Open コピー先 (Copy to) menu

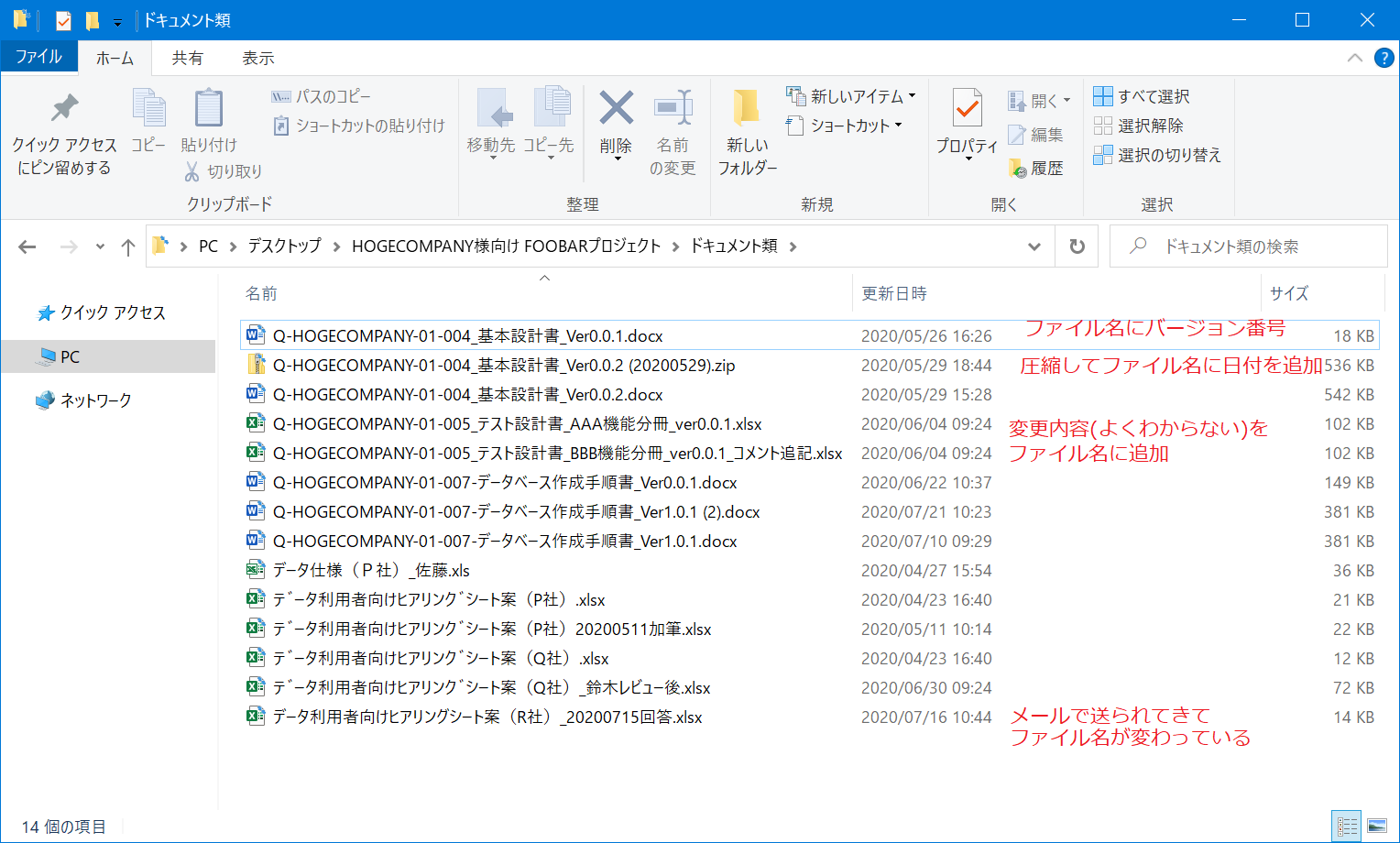[x=549, y=124]
